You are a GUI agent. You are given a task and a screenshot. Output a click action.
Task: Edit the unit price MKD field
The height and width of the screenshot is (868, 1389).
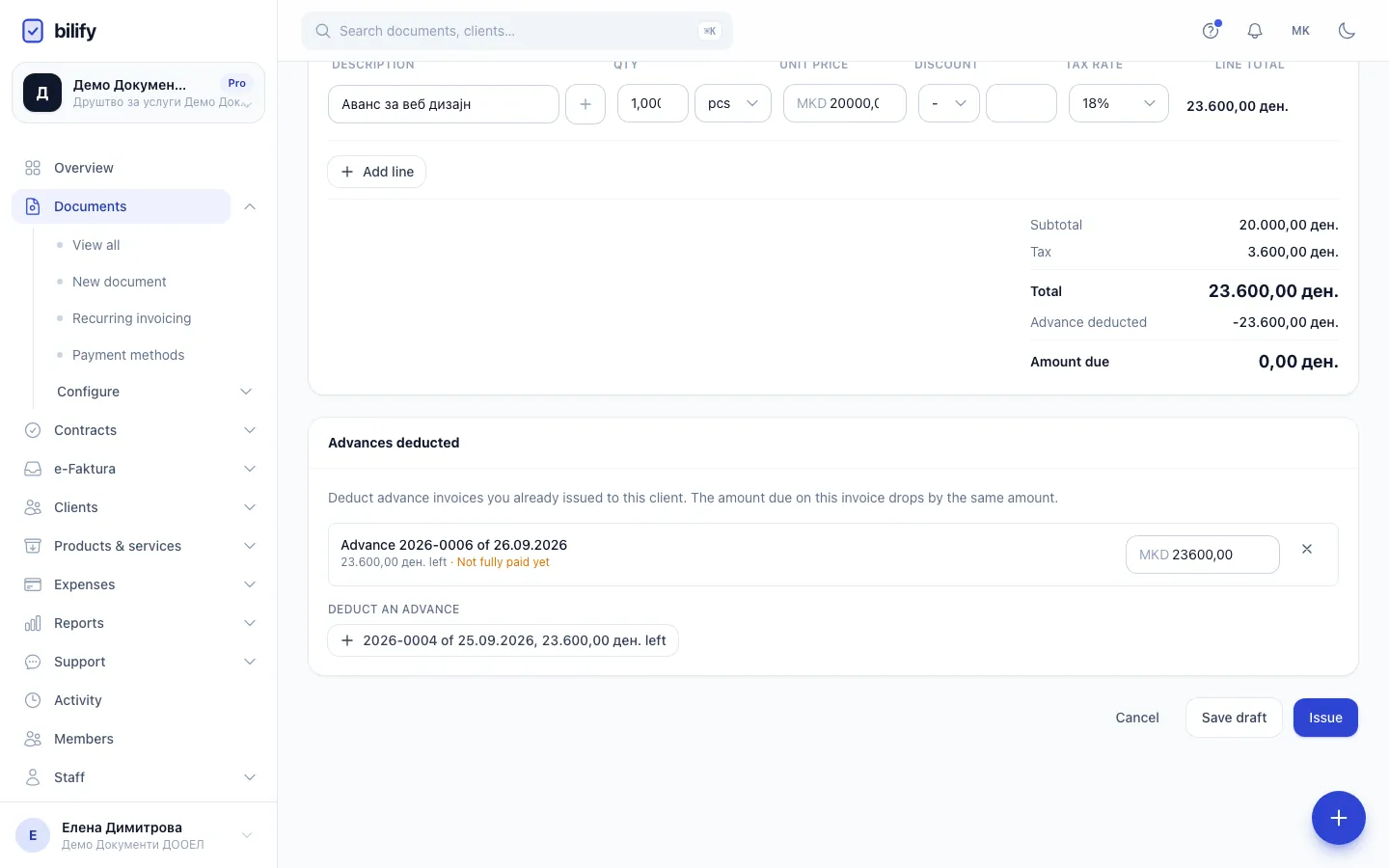click(845, 103)
